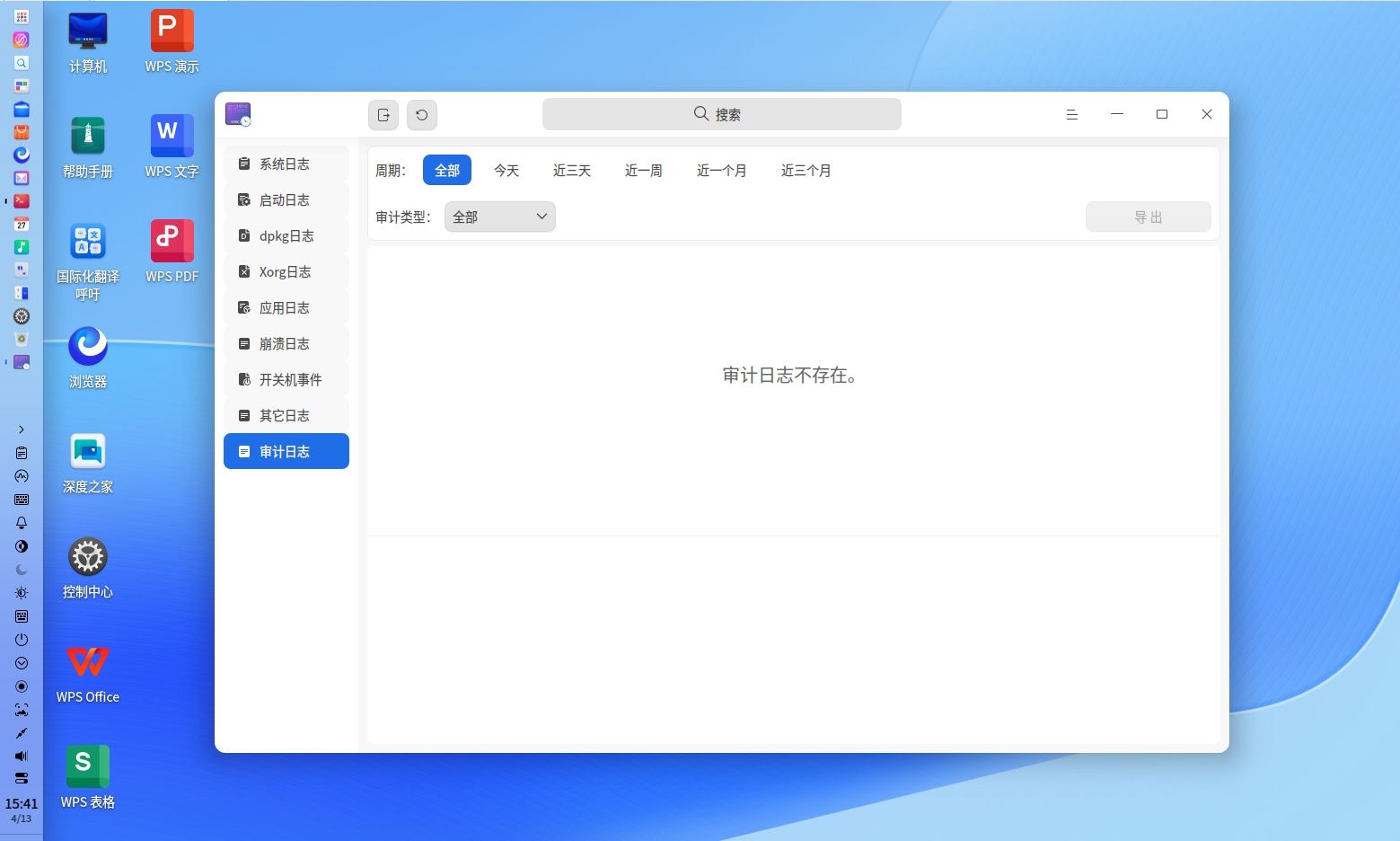Open the 帮助手册 desktop icon
1400x841 pixels.
coord(88,146)
